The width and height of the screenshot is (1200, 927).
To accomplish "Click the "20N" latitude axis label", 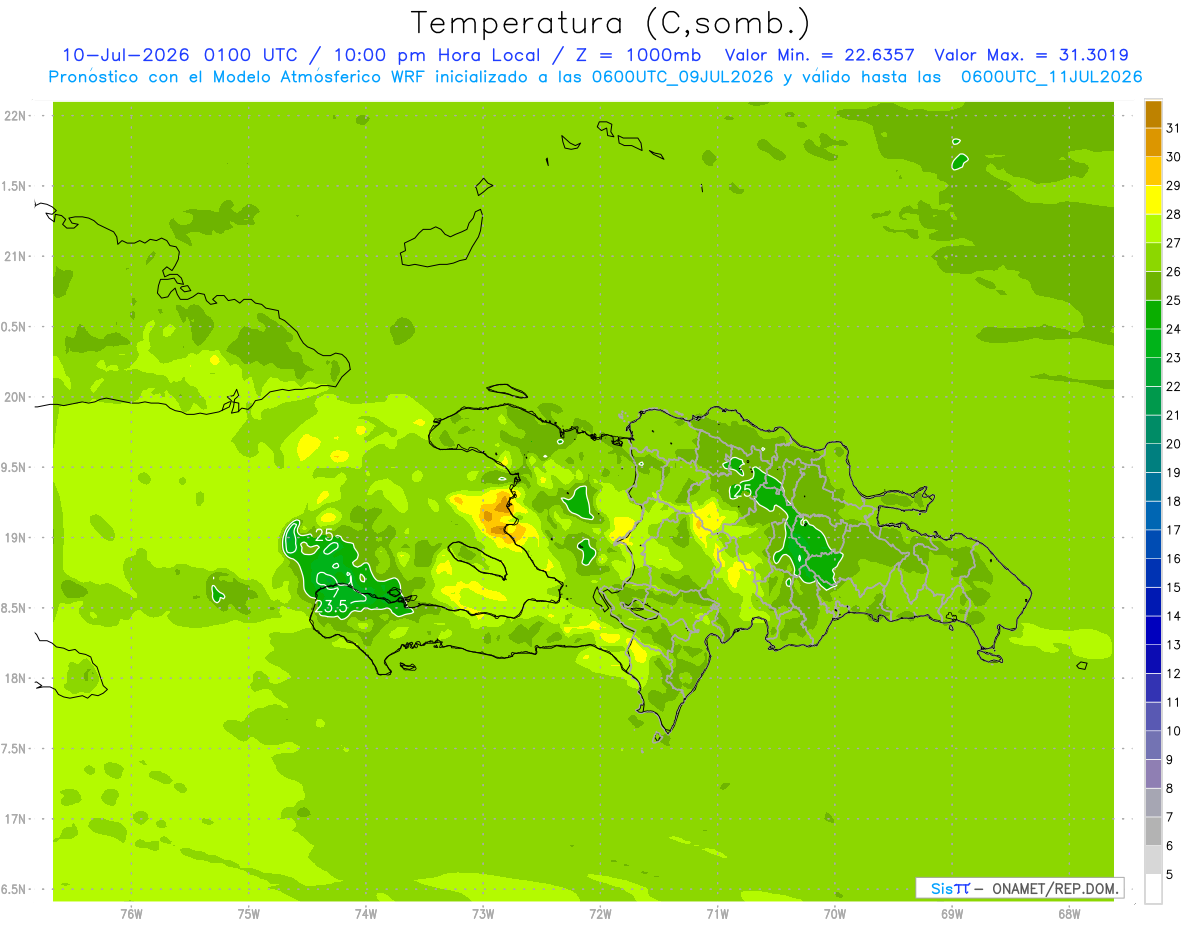I will 15,397.
